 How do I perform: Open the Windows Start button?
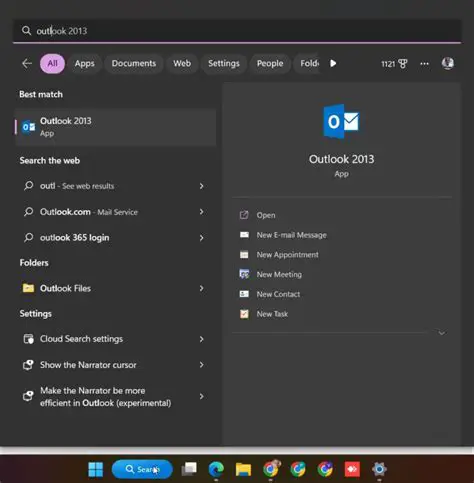(x=96, y=469)
